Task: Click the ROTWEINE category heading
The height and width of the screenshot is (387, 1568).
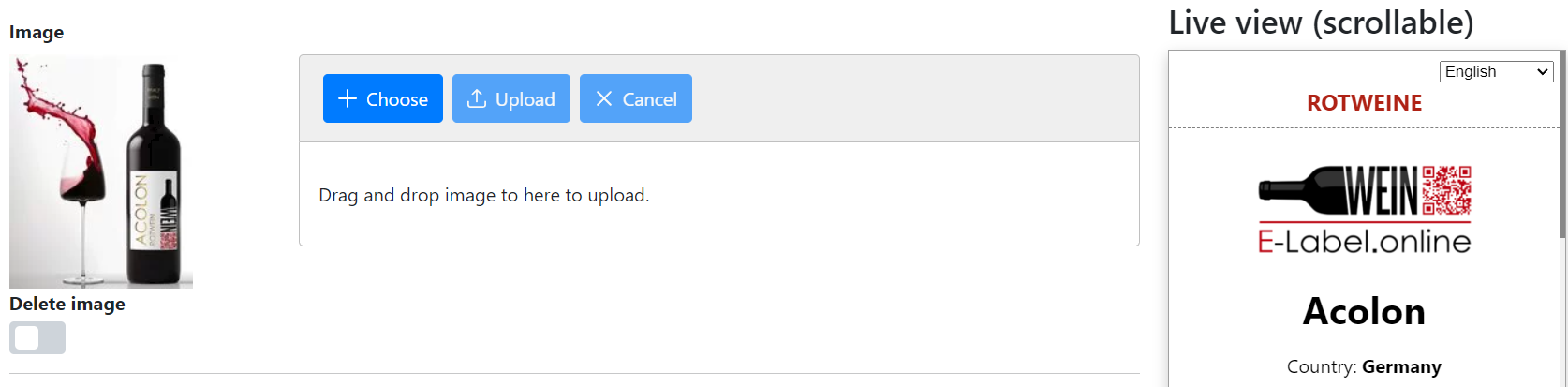Action: [x=1364, y=103]
